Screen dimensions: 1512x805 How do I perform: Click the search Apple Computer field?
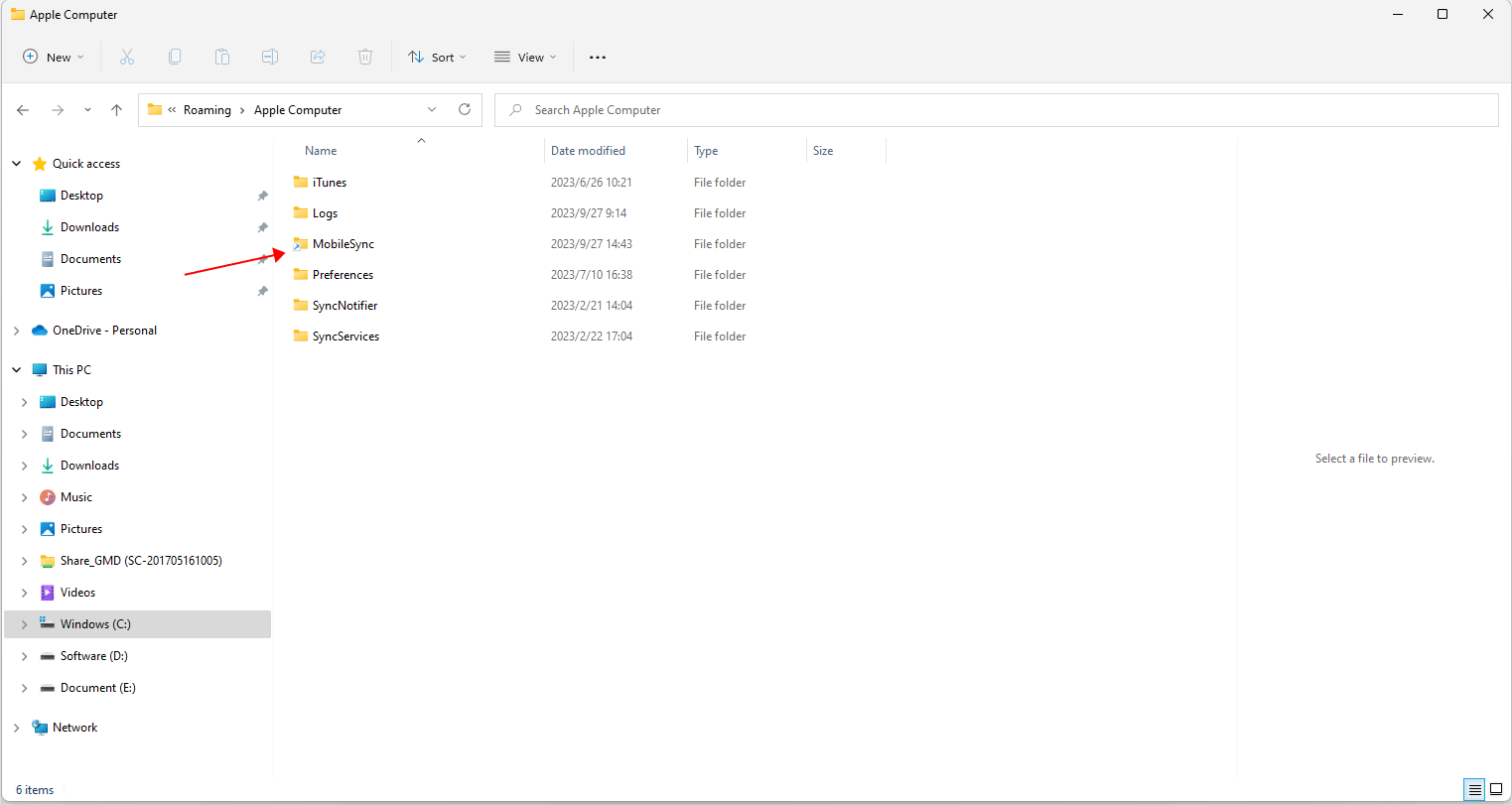click(x=996, y=110)
